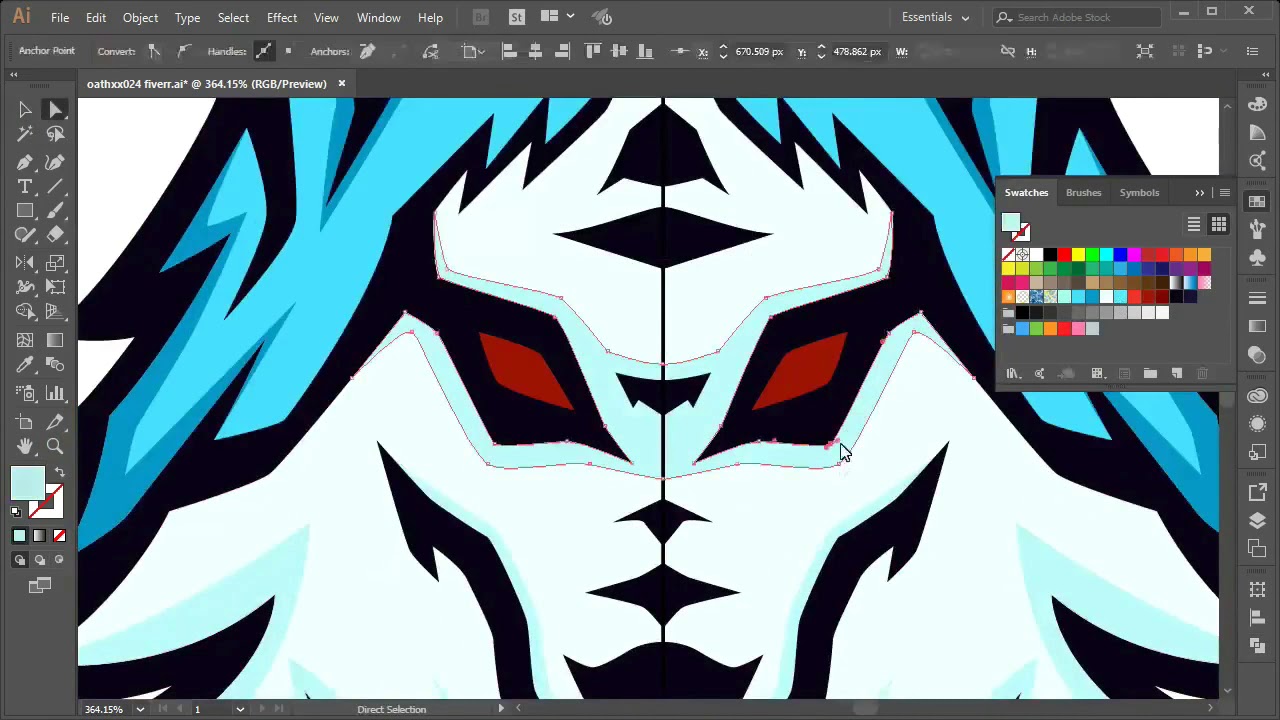
Task: Select the Shaper tool
Action: [25, 235]
